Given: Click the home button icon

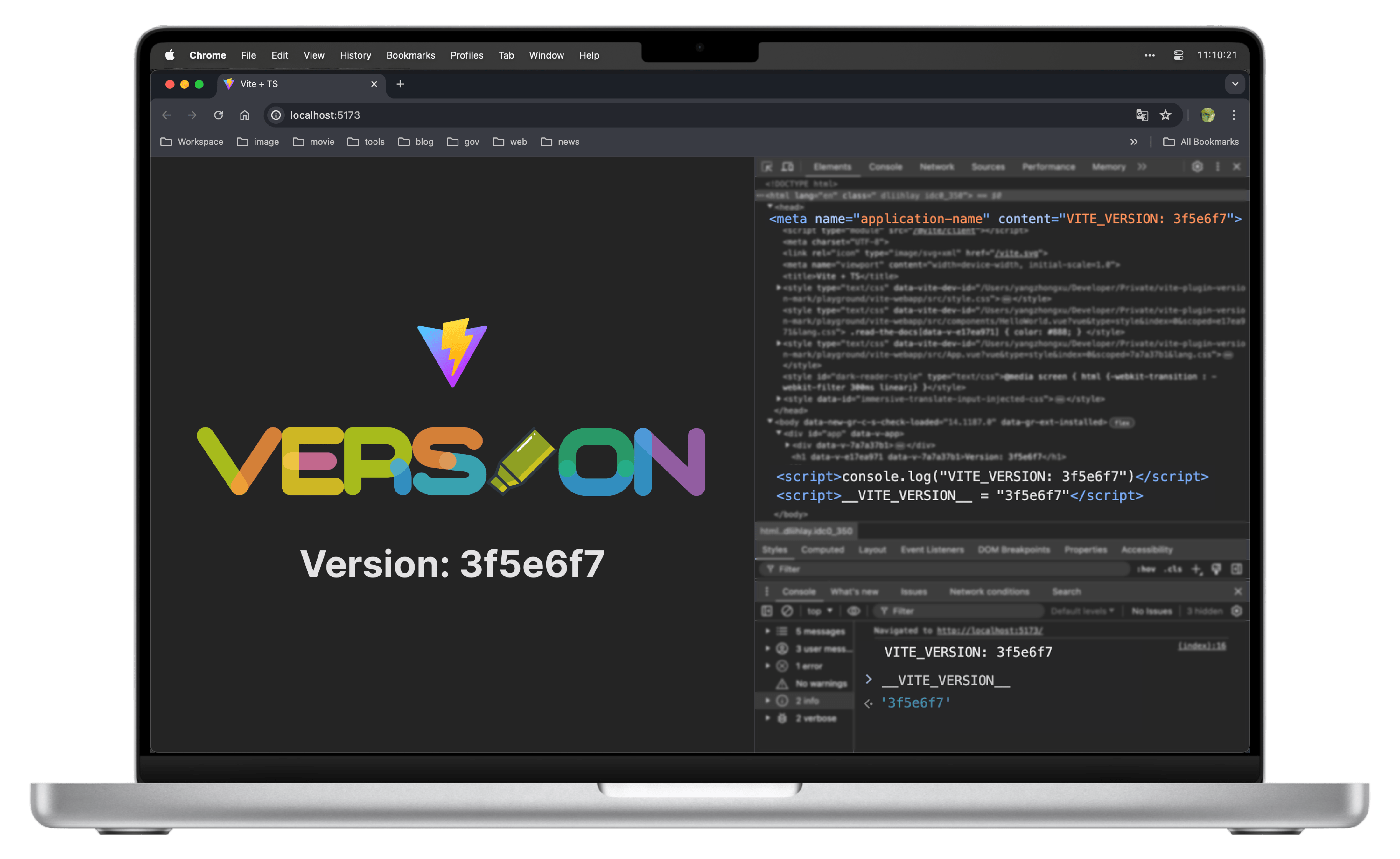Looking at the screenshot, I should pyautogui.click(x=244, y=115).
